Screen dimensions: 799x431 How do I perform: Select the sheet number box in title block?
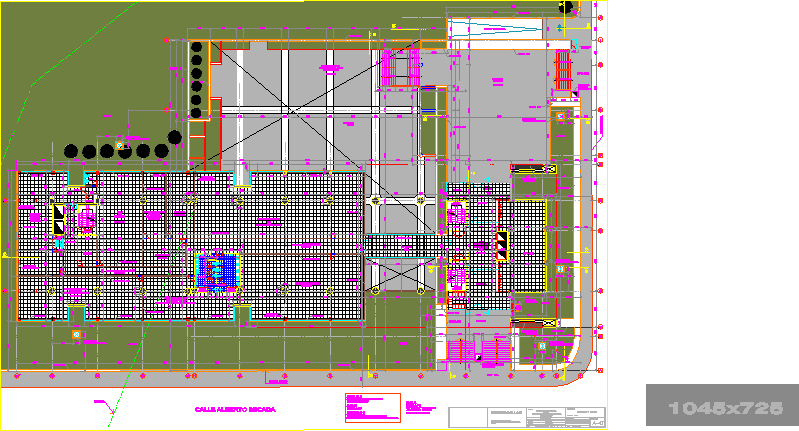pos(597,422)
